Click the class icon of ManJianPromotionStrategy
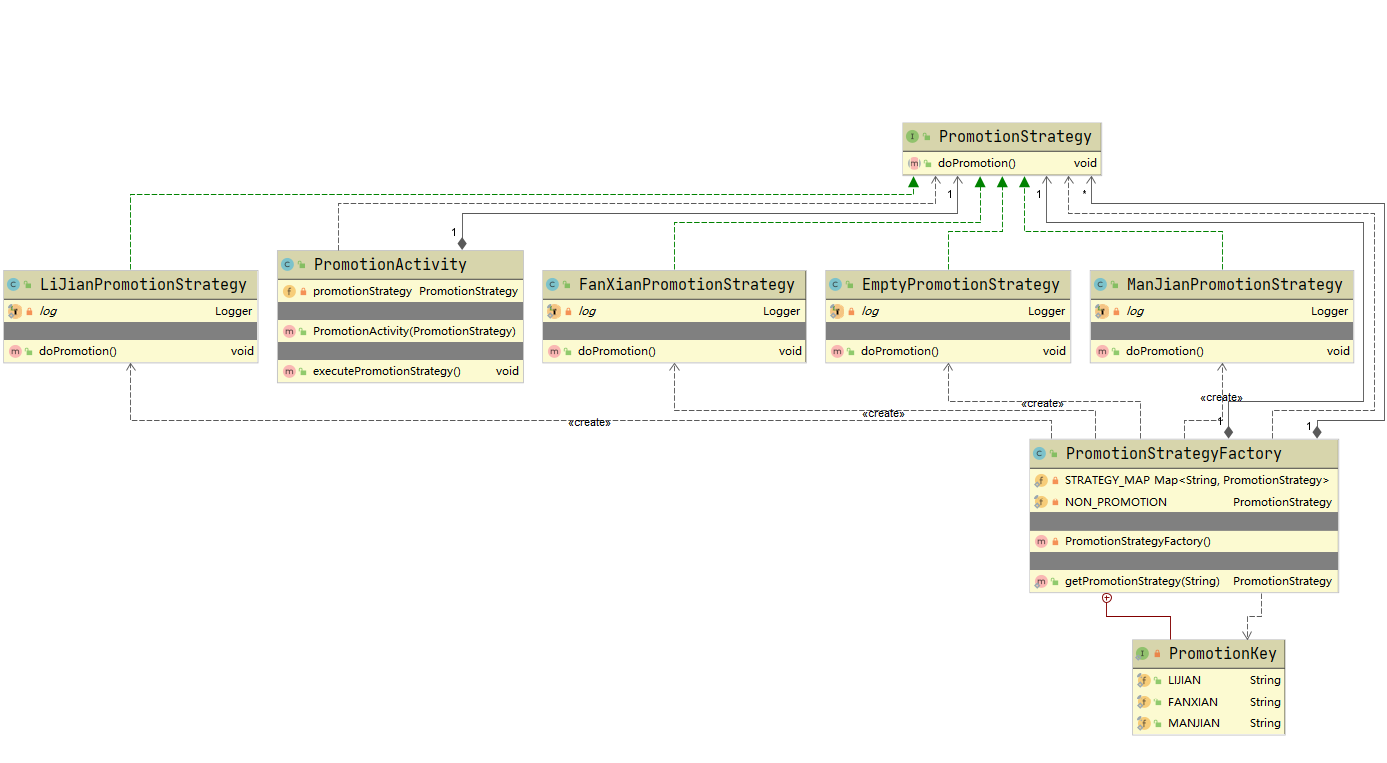 [1100, 285]
